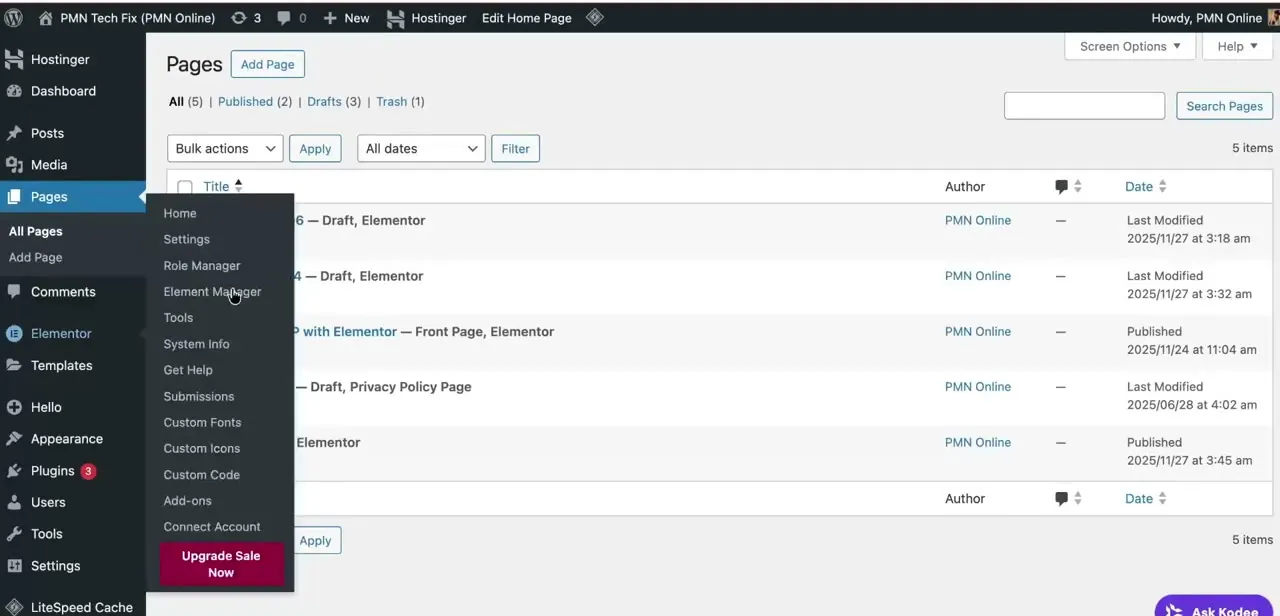The width and height of the screenshot is (1280, 616).
Task: Click the Pages icon in sidebar
Action: [14, 197]
